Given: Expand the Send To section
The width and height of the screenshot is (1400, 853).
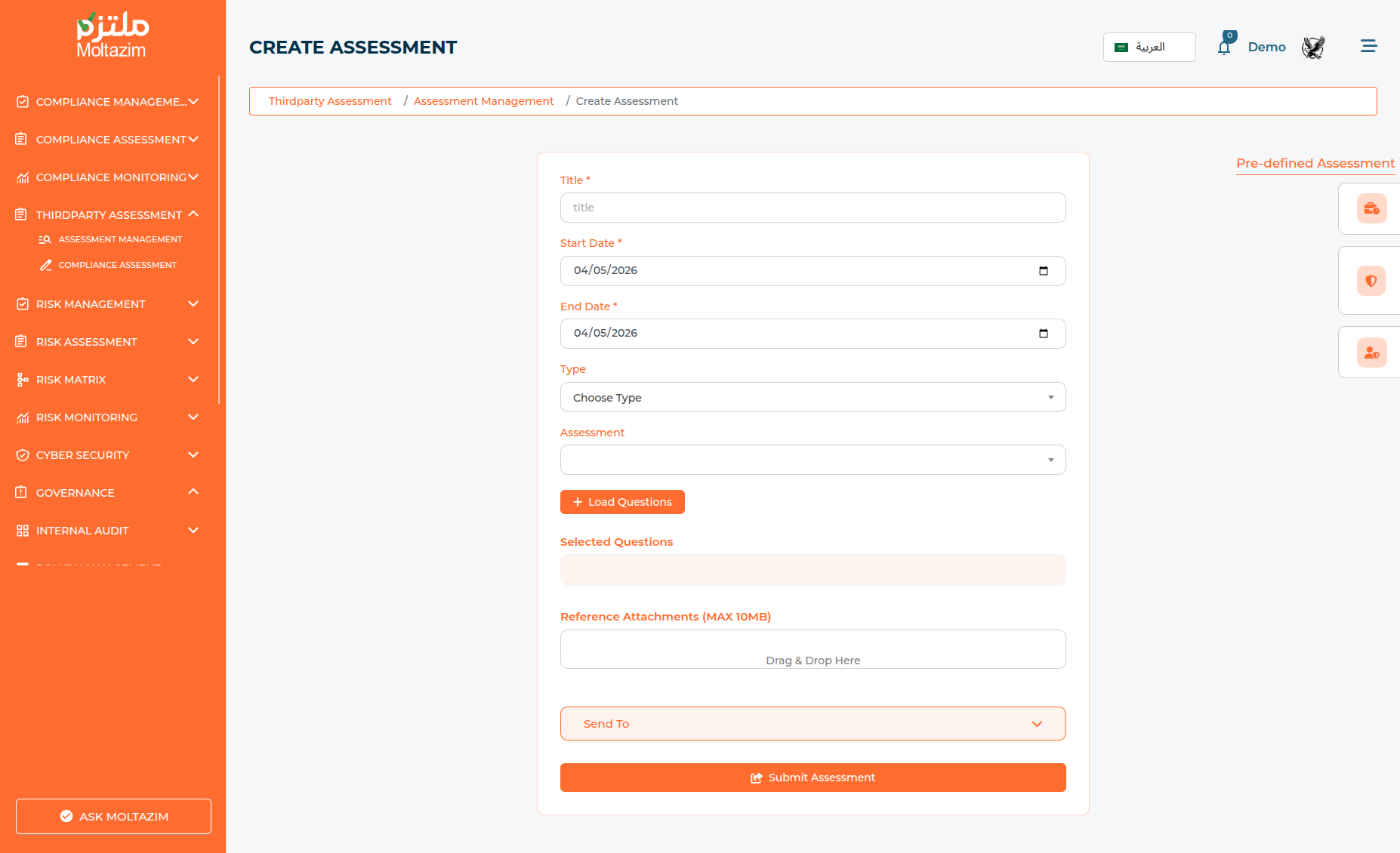Looking at the screenshot, I should pos(813,724).
